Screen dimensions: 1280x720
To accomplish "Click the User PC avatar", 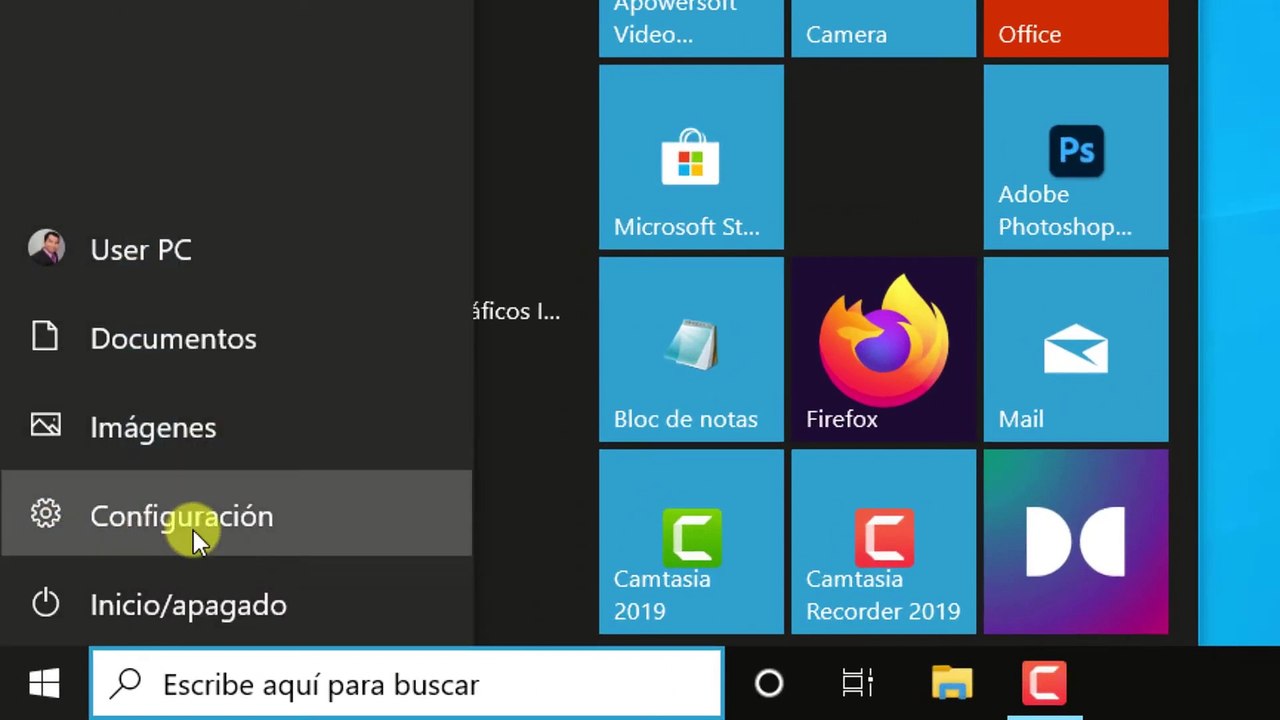I will (x=46, y=248).
